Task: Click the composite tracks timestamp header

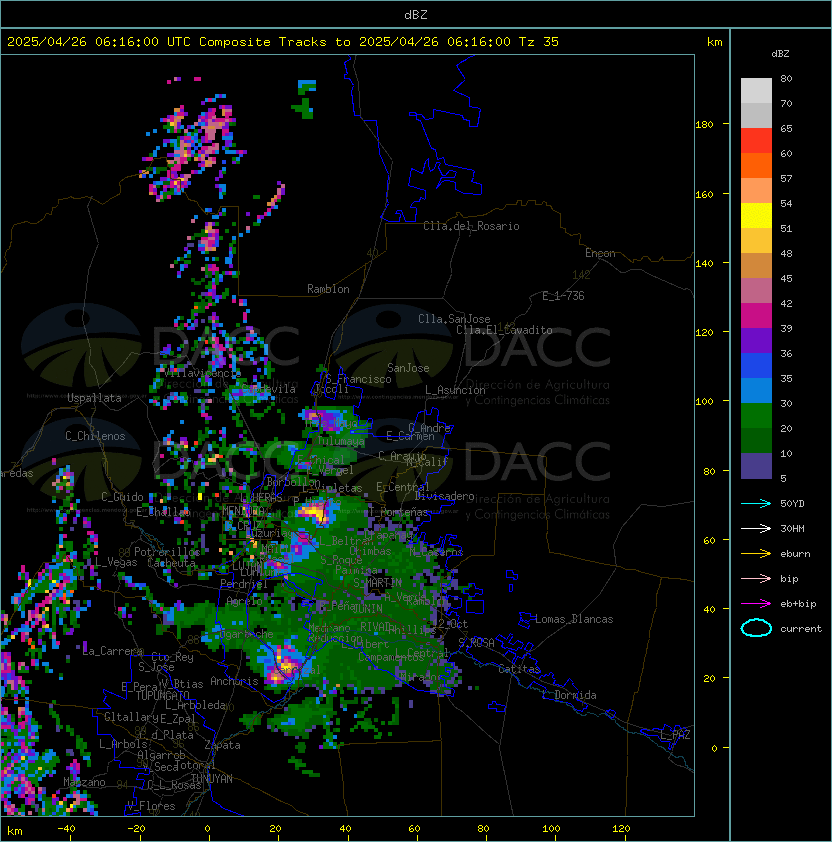Action: (x=283, y=42)
